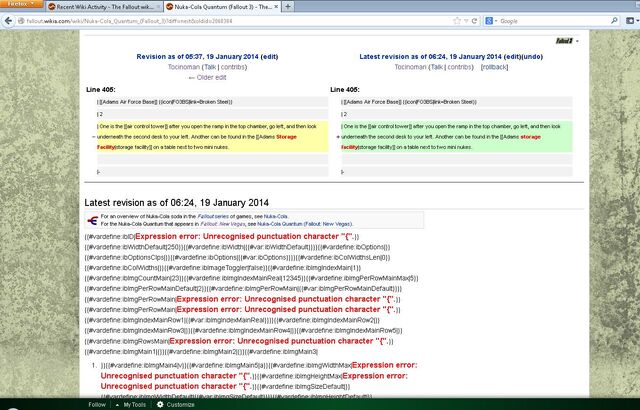Close the Recent Wiki Activity tab
This screenshot has width=640, height=410.
158,7
